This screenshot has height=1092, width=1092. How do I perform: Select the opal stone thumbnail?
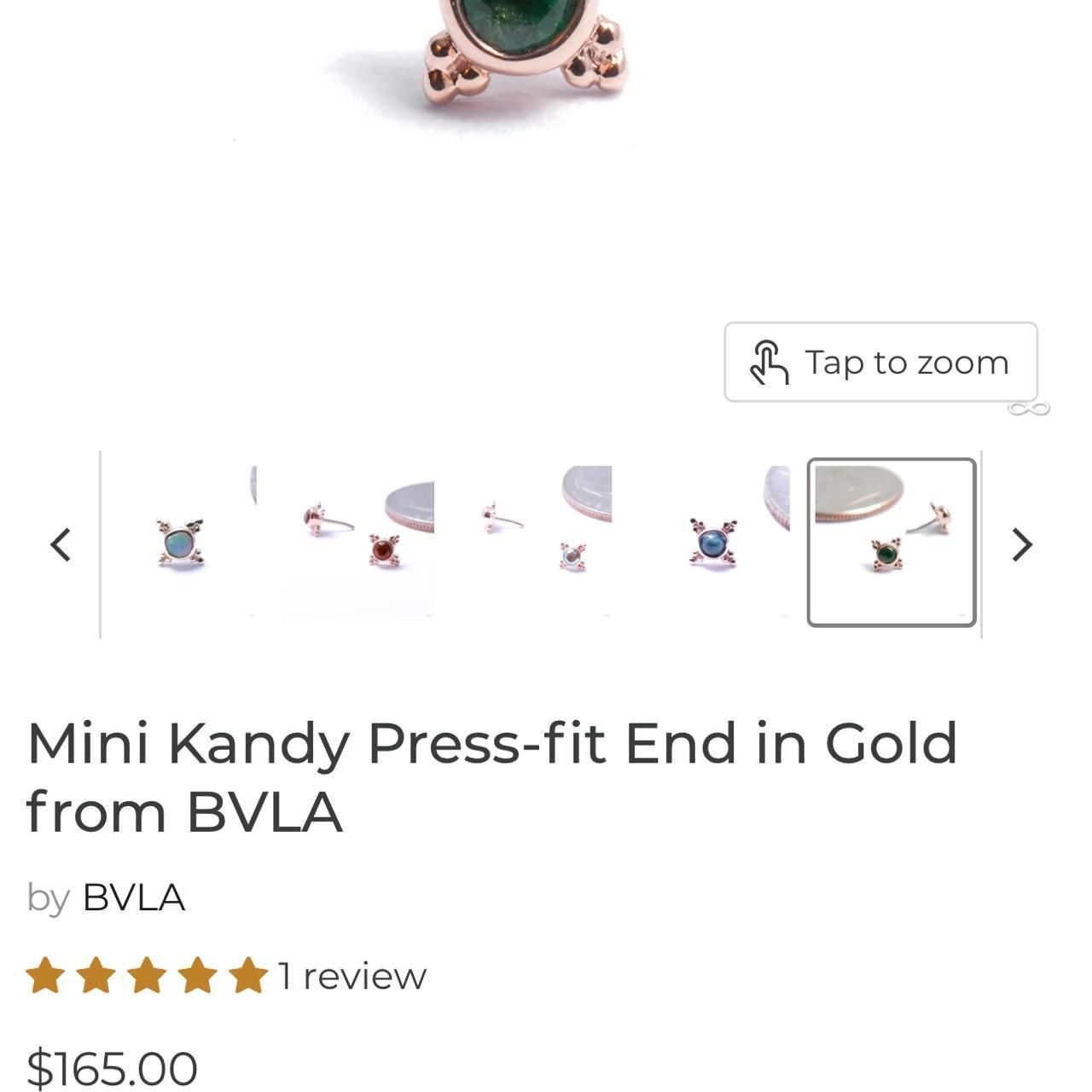(180, 542)
